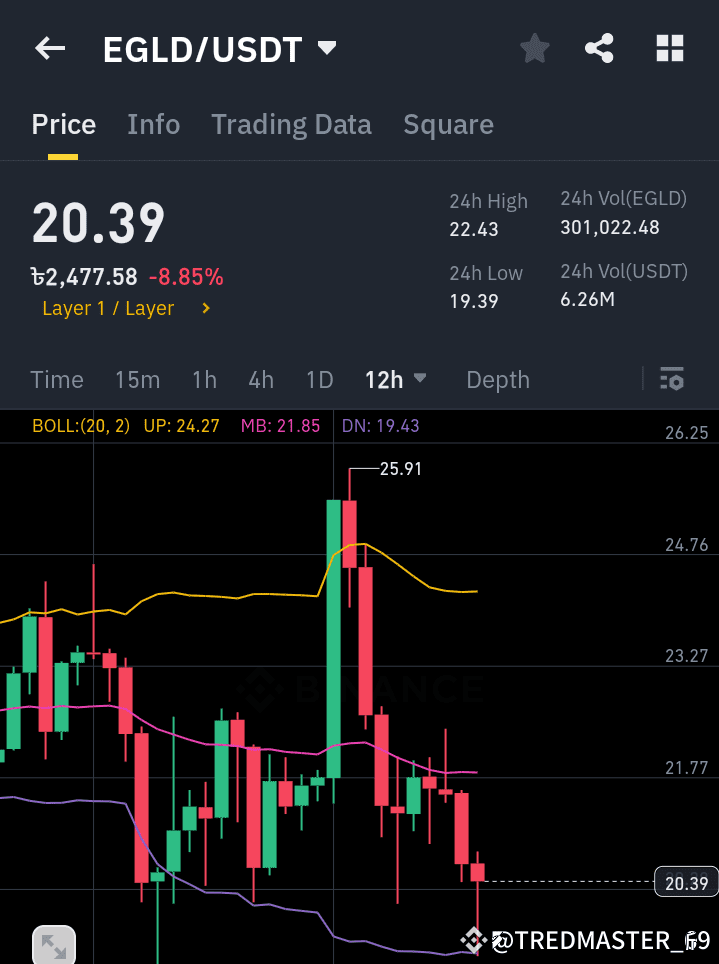Expand the chart to fullscreen
719x964 pixels.
pyautogui.click(x=53, y=943)
